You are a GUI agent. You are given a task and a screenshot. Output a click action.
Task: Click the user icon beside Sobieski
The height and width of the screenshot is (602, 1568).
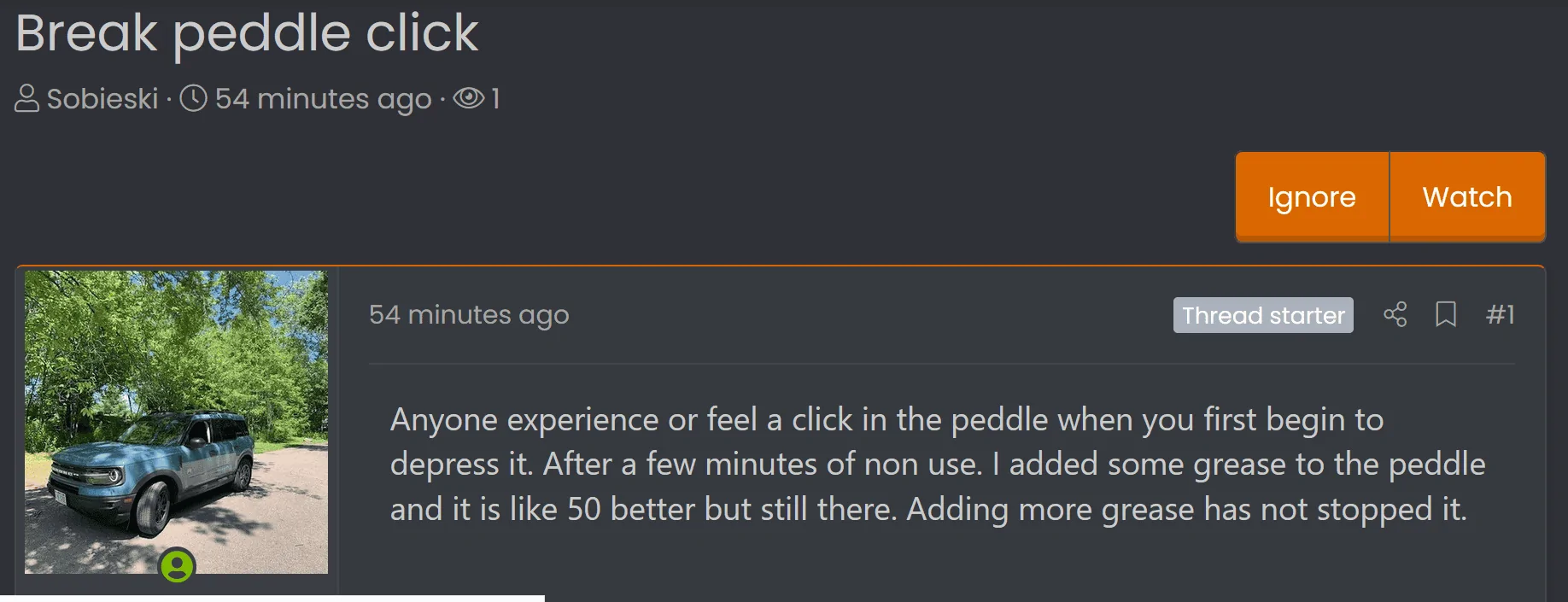pos(26,99)
